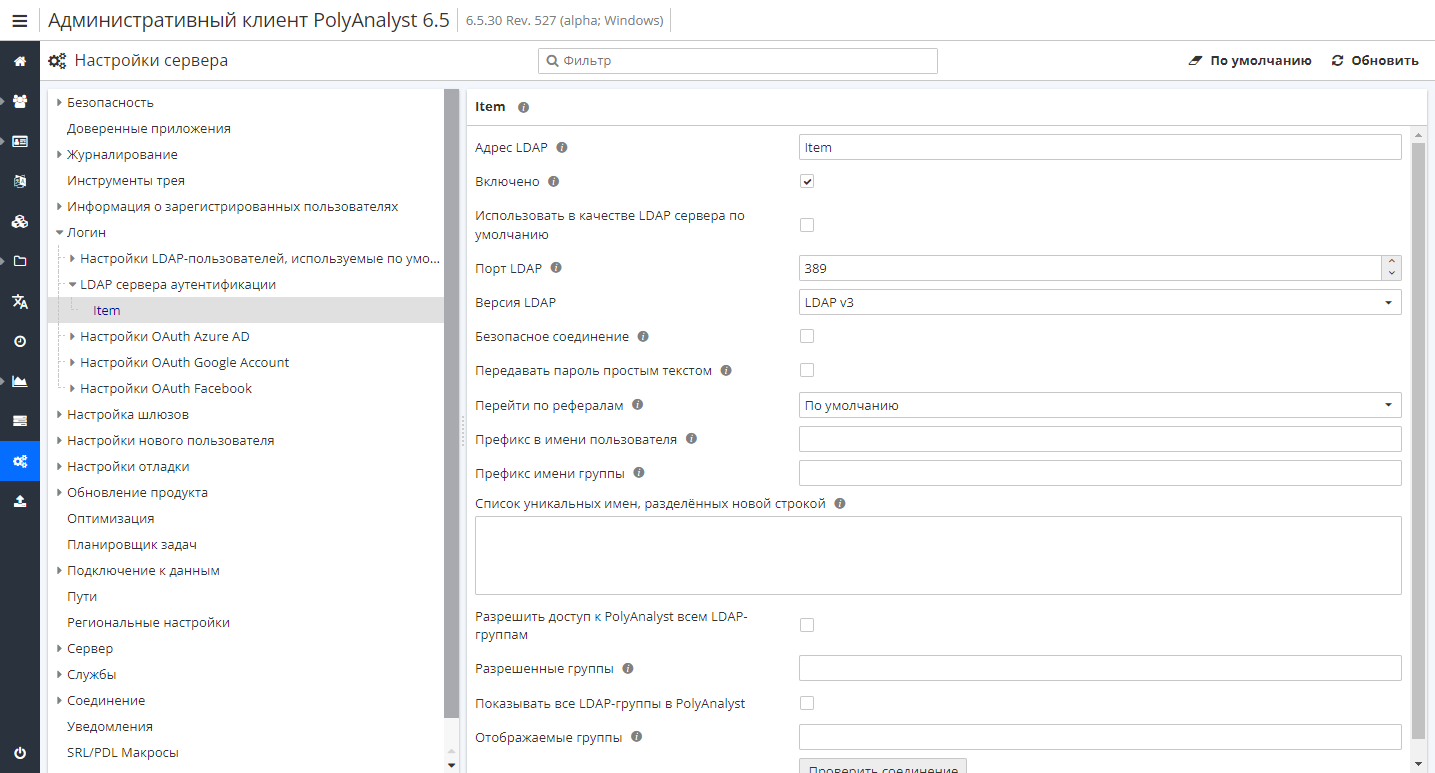1435x773 pixels.
Task: Focus the Фильтр search field
Action: (738, 61)
